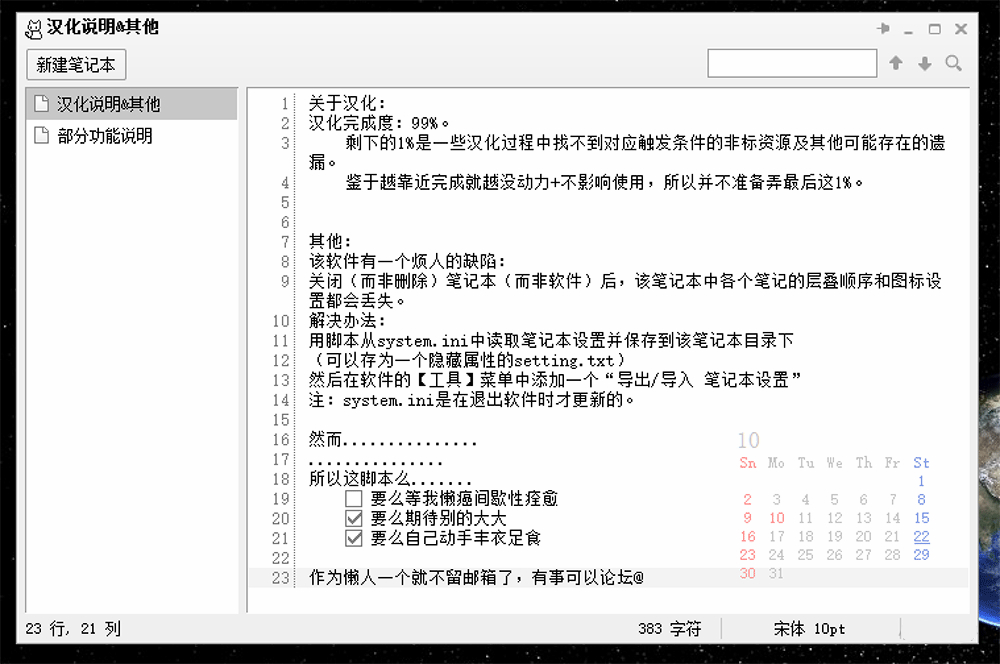
Task: Click line 11 text about system.ini script
Action: click(551, 341)
